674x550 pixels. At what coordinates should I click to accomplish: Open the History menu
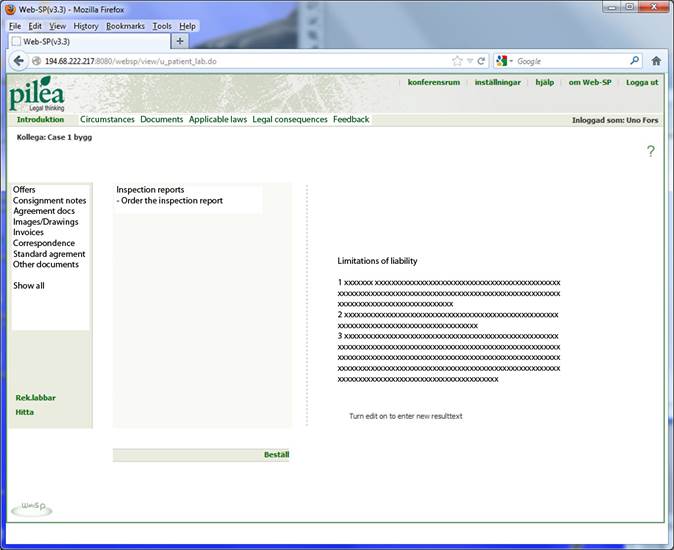pos(85,26)
